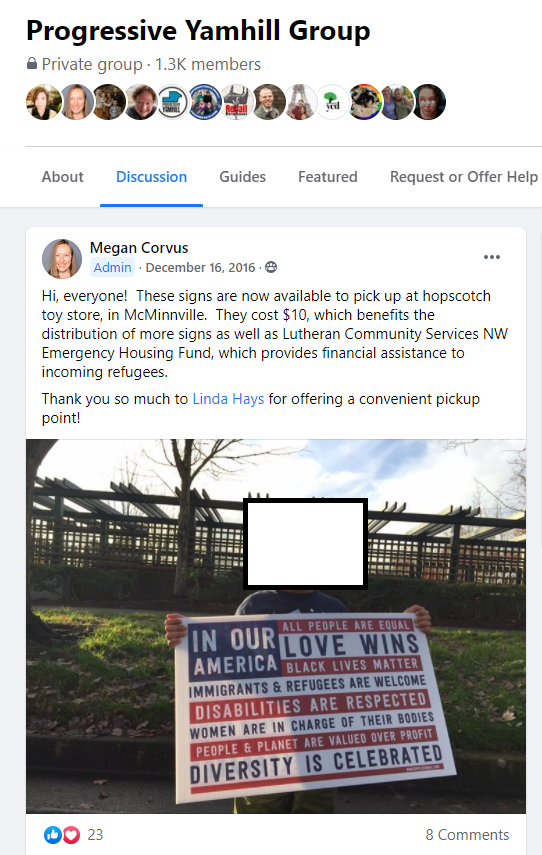Open the Request or Offer Help tab
This screenshot has width=542, height=855.
pos(464,177)
